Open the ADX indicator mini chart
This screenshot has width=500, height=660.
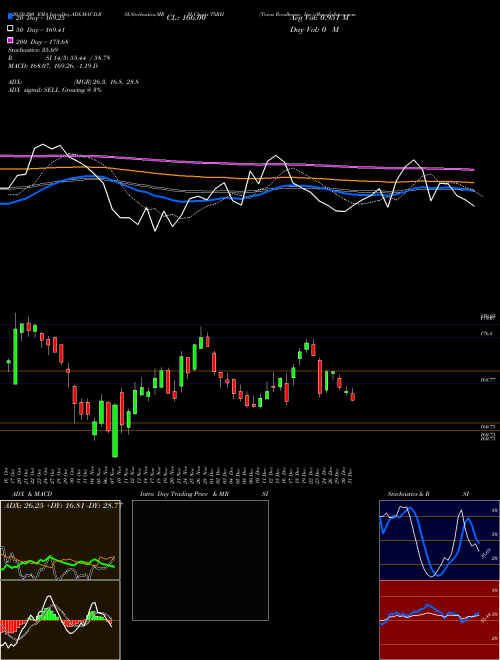pyautogui.click(x=60, y=540)
